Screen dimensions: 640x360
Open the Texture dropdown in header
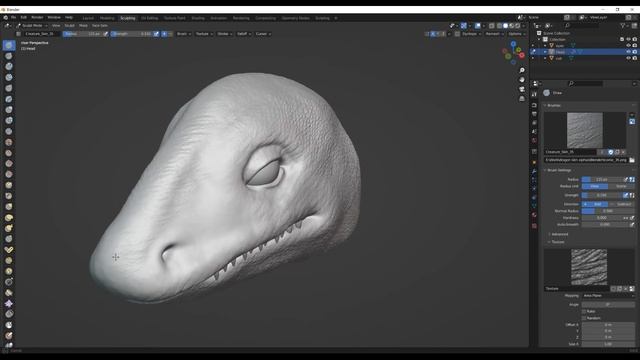[x=204, y=34]
